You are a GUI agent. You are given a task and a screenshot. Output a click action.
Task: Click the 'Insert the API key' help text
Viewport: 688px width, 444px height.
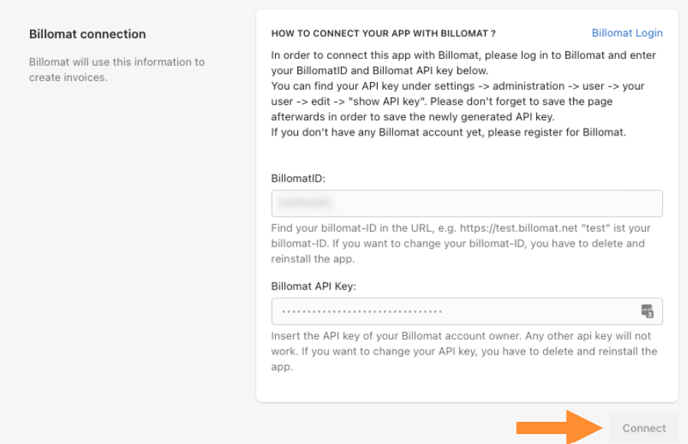[464, 351]
